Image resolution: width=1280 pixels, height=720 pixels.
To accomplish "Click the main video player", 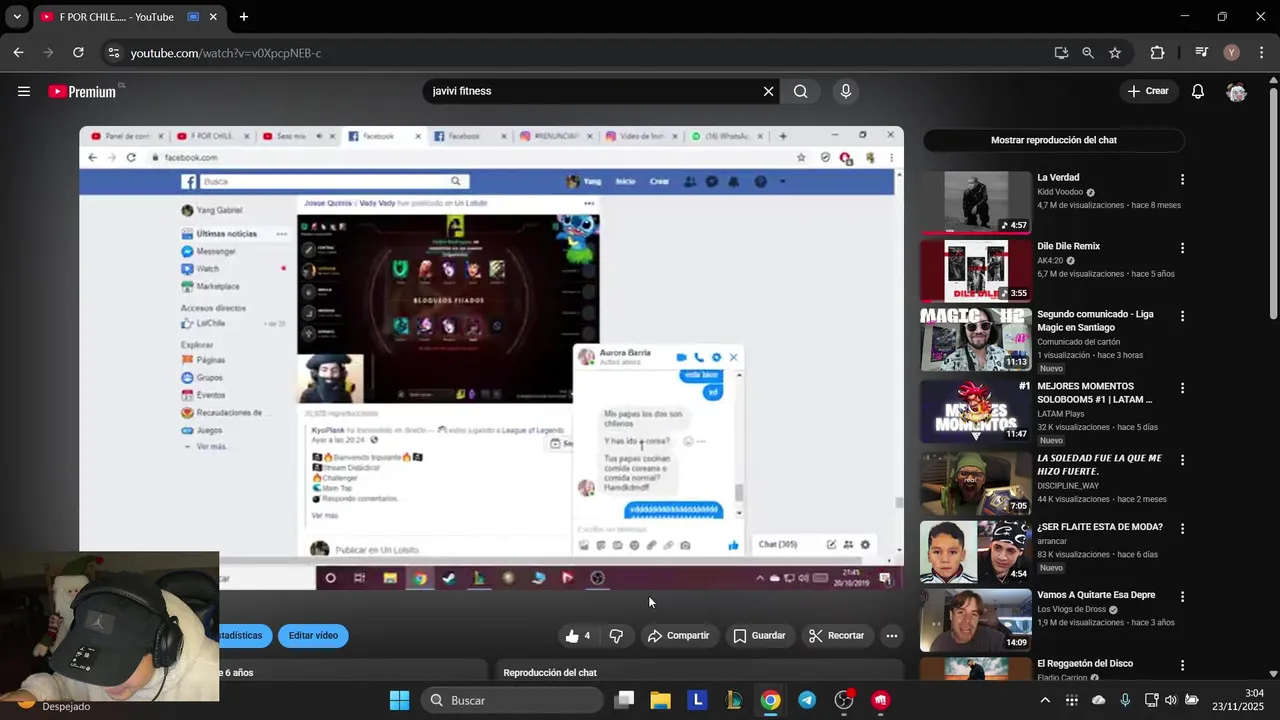I will [491, 358].
